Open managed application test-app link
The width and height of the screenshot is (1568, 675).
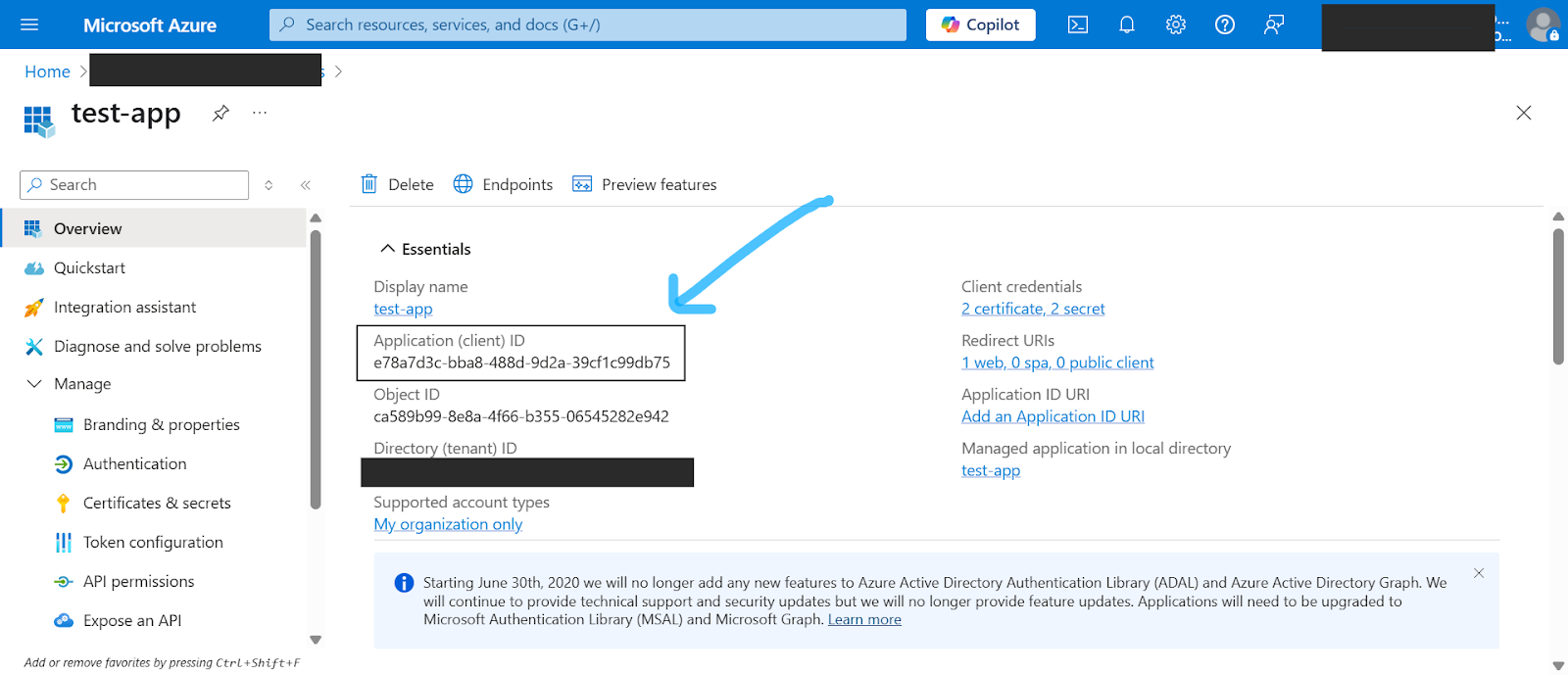click(x=991, y=470)
